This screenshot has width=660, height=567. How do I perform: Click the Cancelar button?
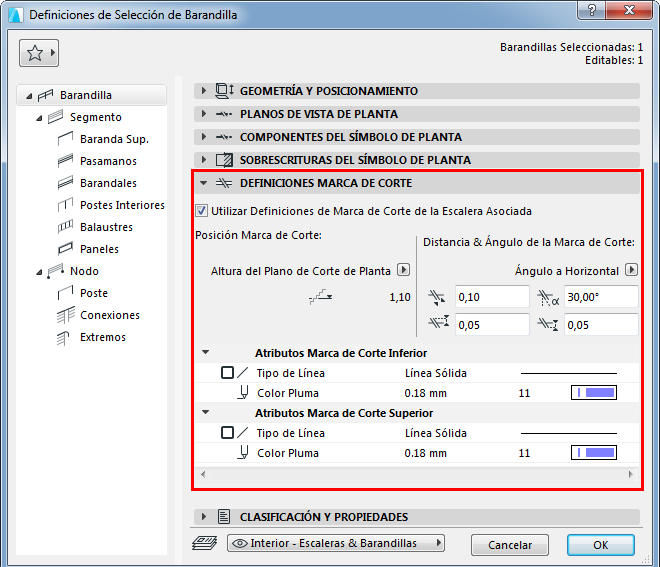[510, 545]
